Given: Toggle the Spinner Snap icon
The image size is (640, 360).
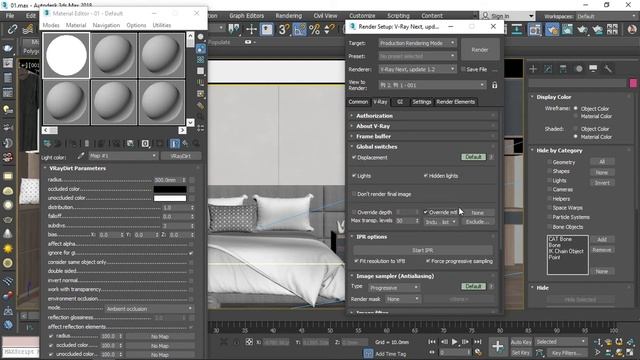Looking at the screenshot, I should pos(329,29).
